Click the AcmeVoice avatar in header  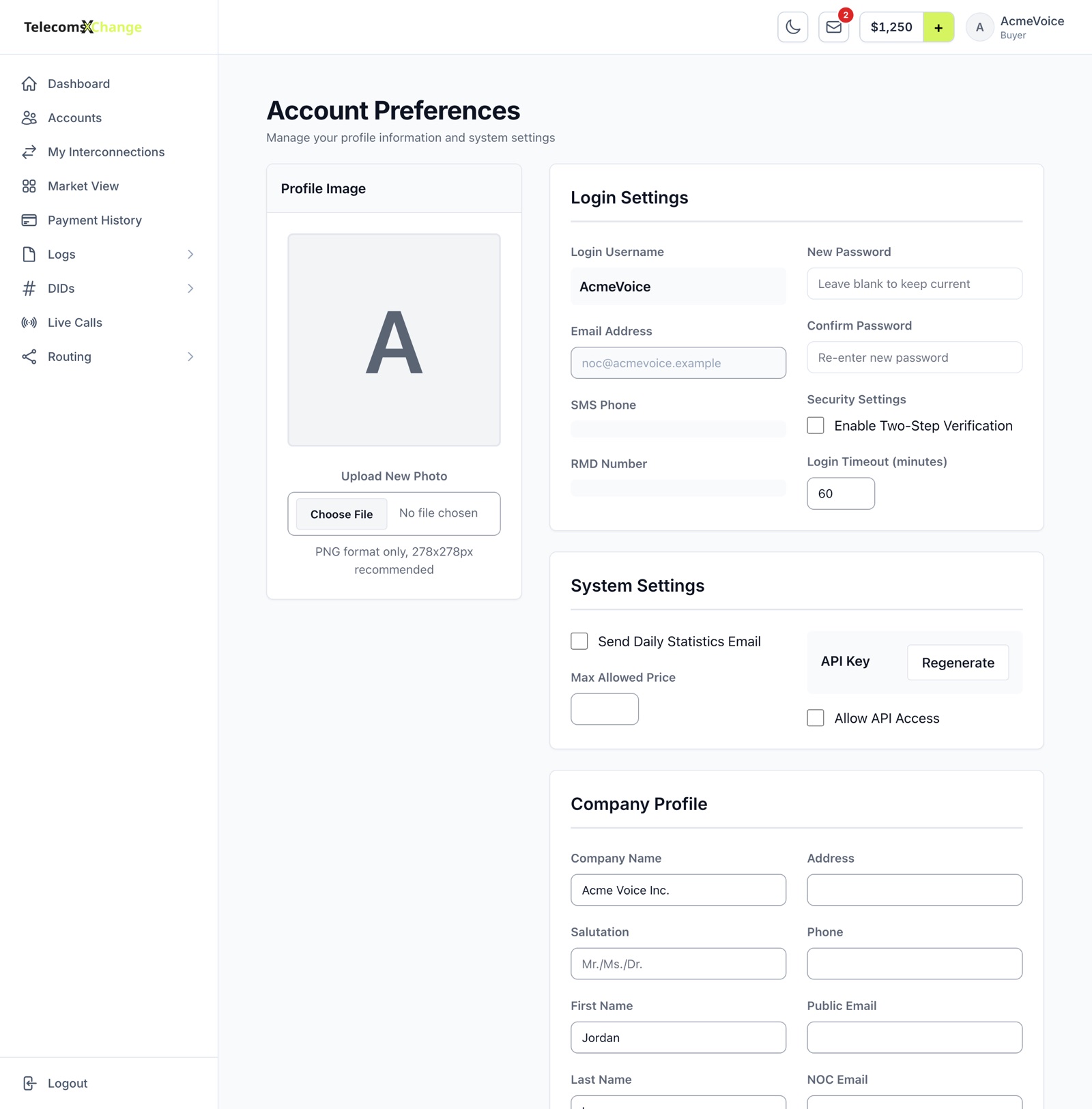[x=979, y=27]
